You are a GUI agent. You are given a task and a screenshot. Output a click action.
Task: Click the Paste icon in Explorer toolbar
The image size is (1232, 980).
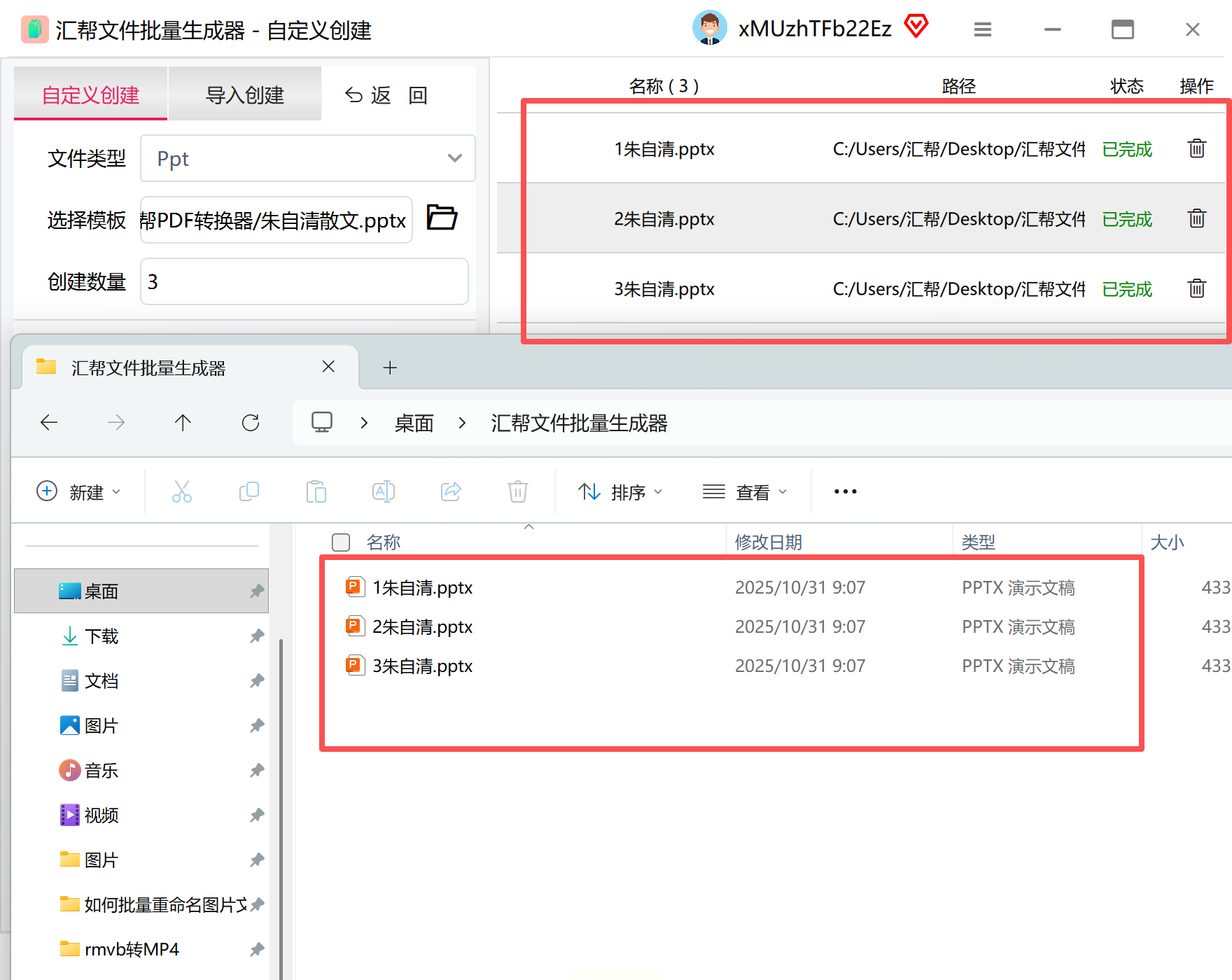click(316, 491)
